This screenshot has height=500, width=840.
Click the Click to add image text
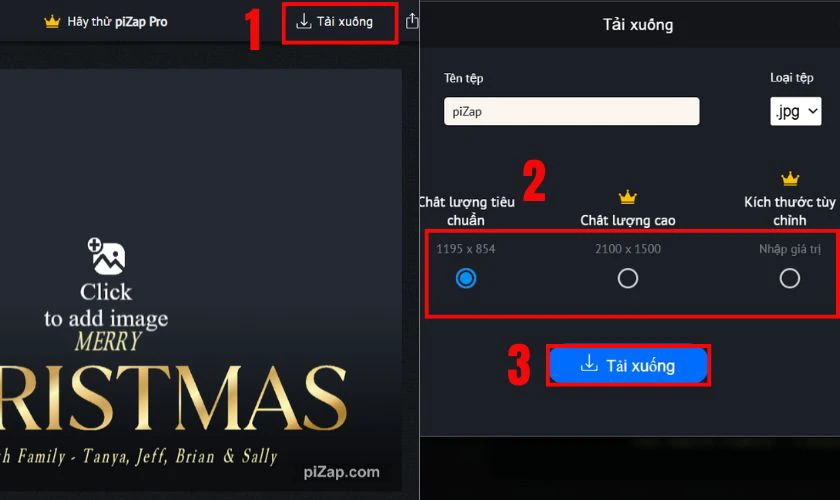click(106, 305)
